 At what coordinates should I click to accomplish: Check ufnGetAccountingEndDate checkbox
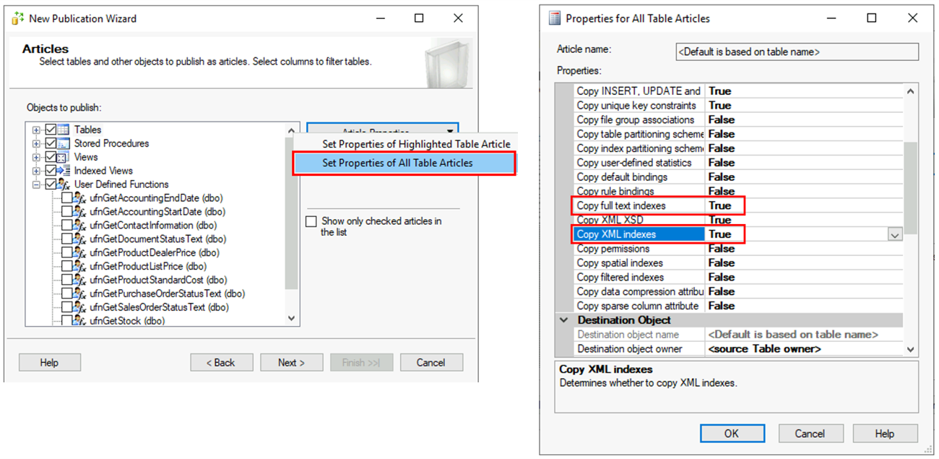click(x=67, y=198)
